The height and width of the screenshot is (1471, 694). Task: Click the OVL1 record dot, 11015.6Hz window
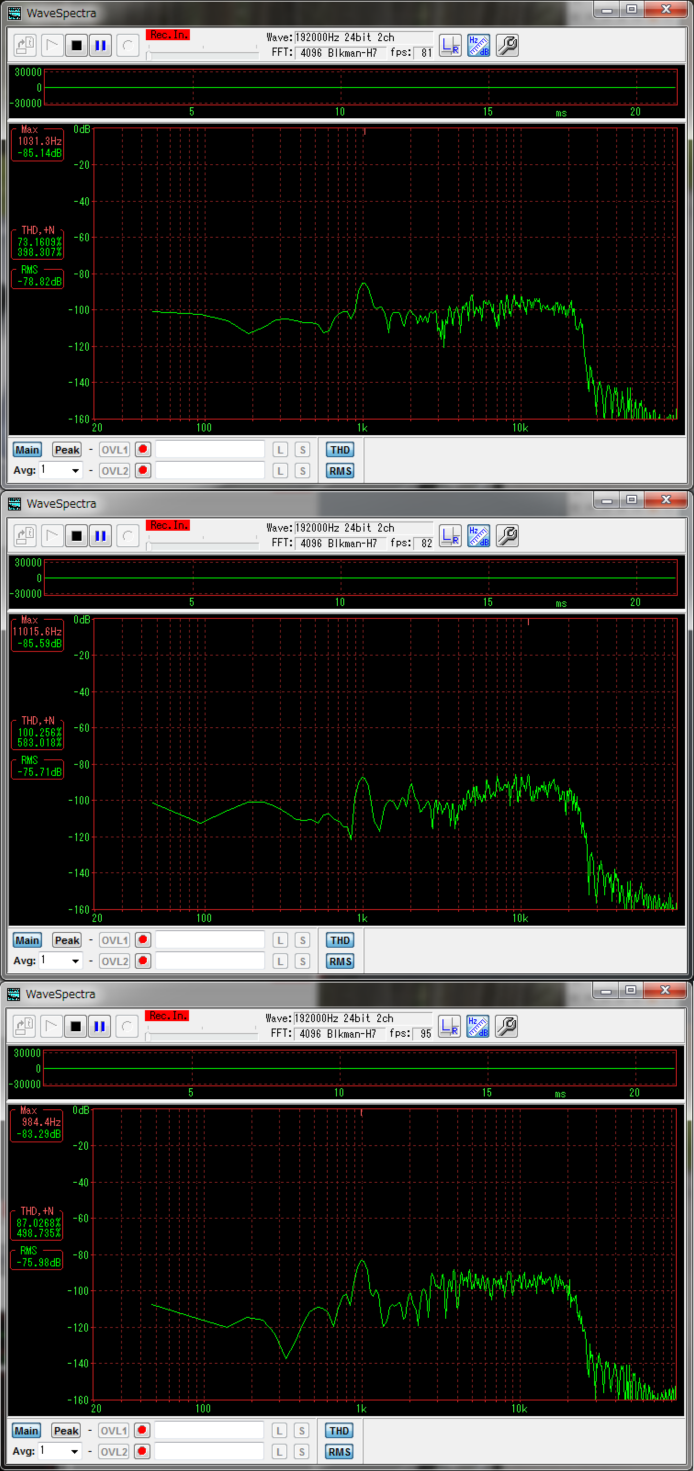pyautogui.click(x=143, y=940)
